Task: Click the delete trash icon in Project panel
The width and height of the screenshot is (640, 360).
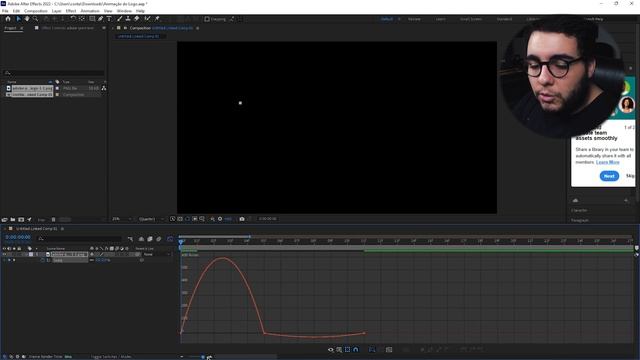Action: [53, 220]
